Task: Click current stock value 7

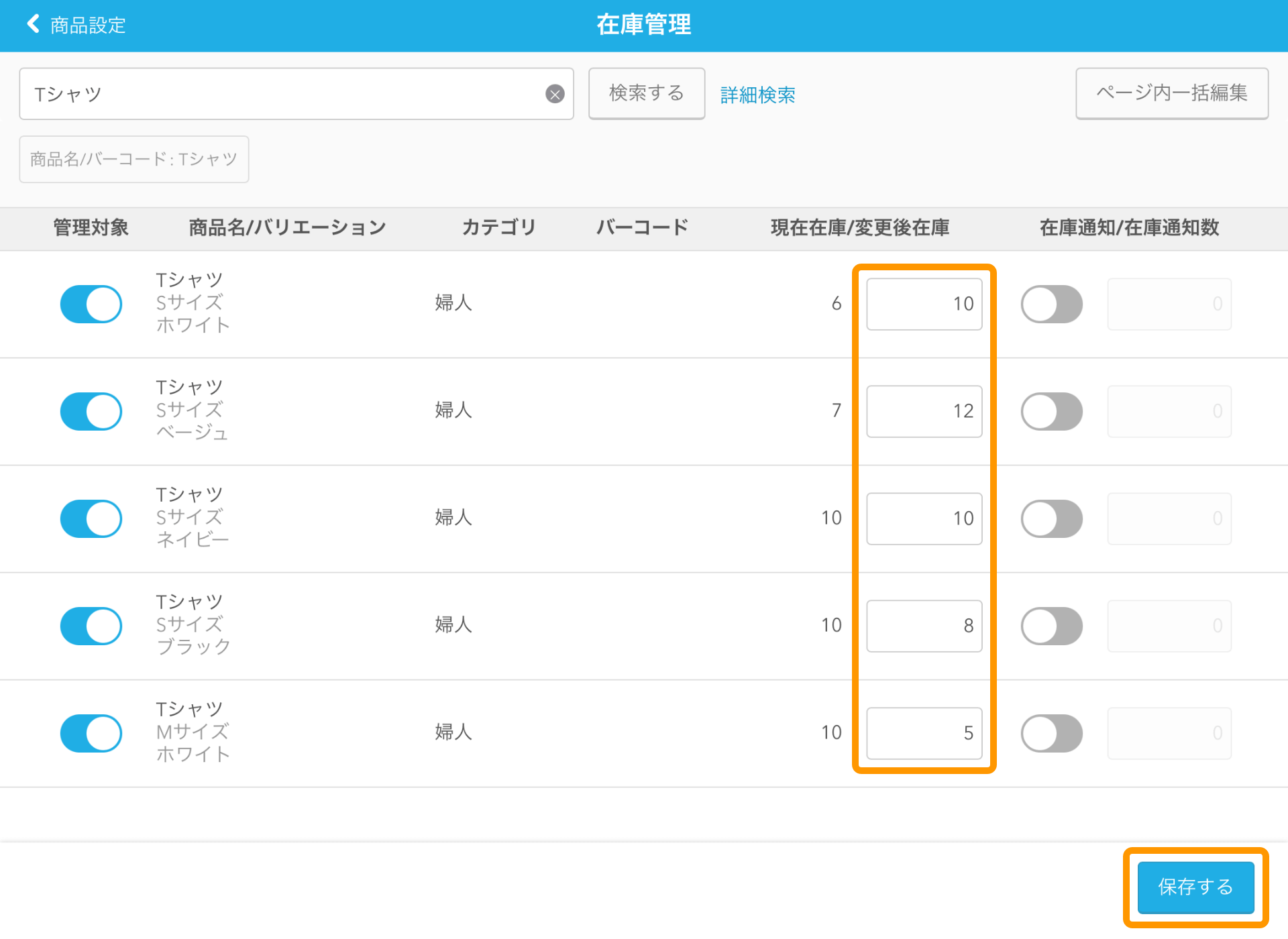Action: 837,410
